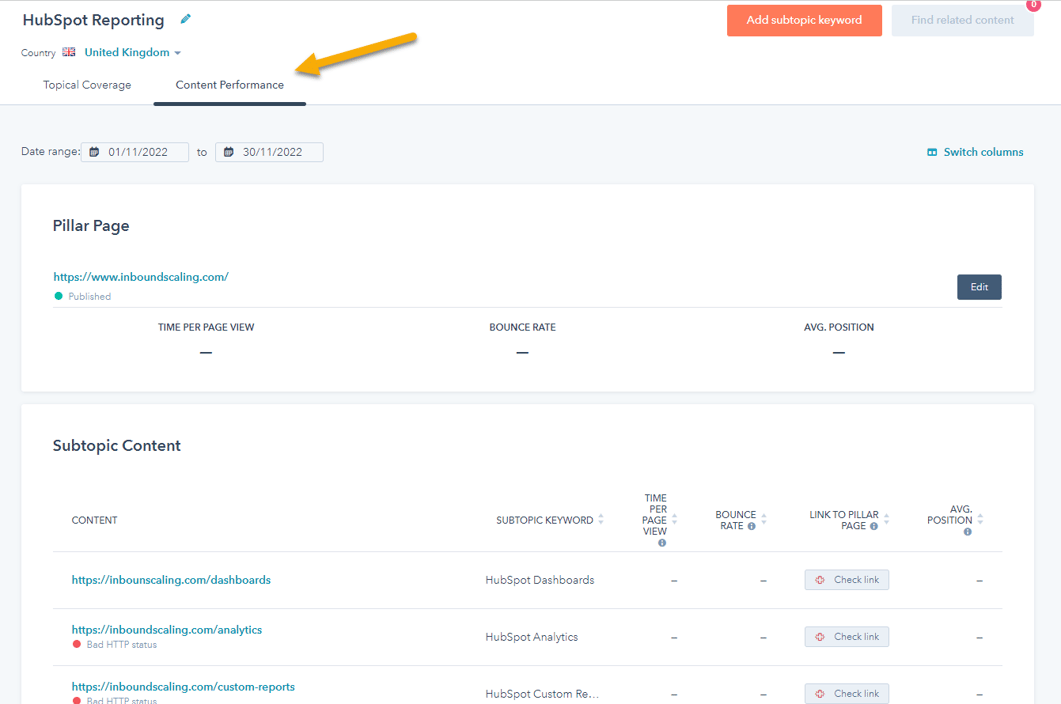
Task: Open the inbounscaling.com/analytics subtopic link
Action: pos(166,629)
